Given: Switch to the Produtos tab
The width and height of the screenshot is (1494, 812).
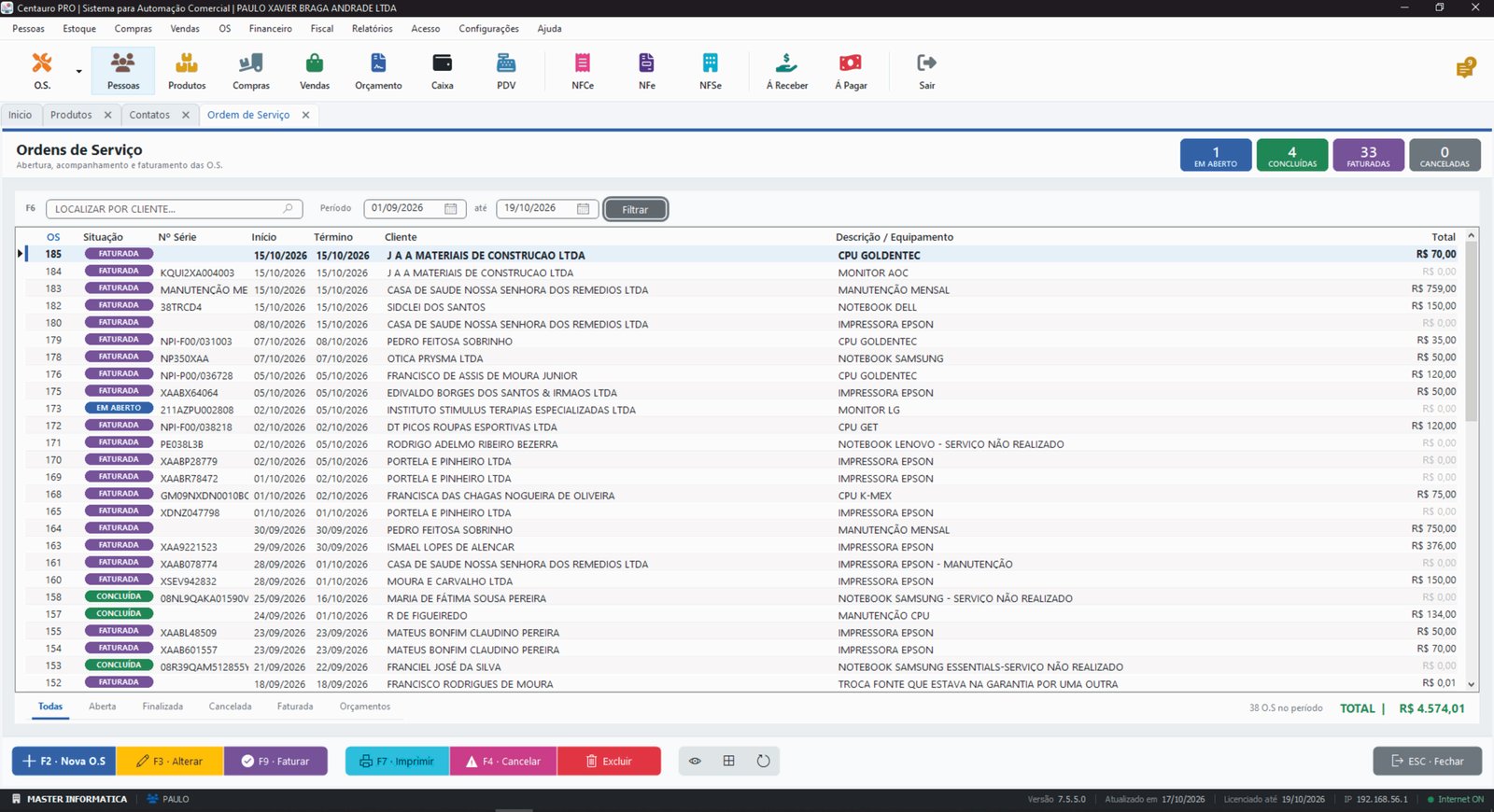Looking at the screenshot, I should 71,115.
